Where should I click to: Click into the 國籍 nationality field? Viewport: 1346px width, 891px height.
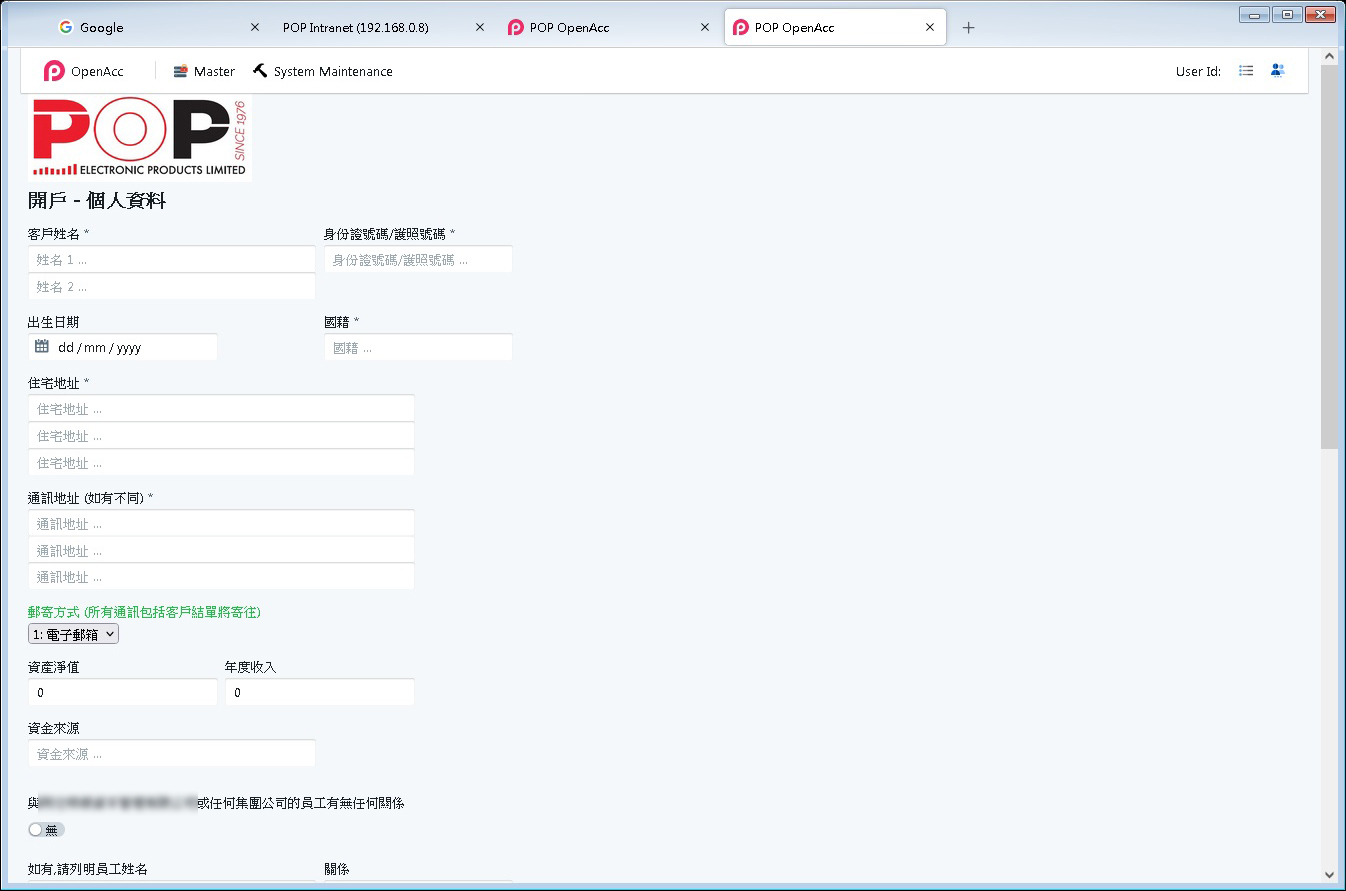pyautogui.click(x=418, y=348)
